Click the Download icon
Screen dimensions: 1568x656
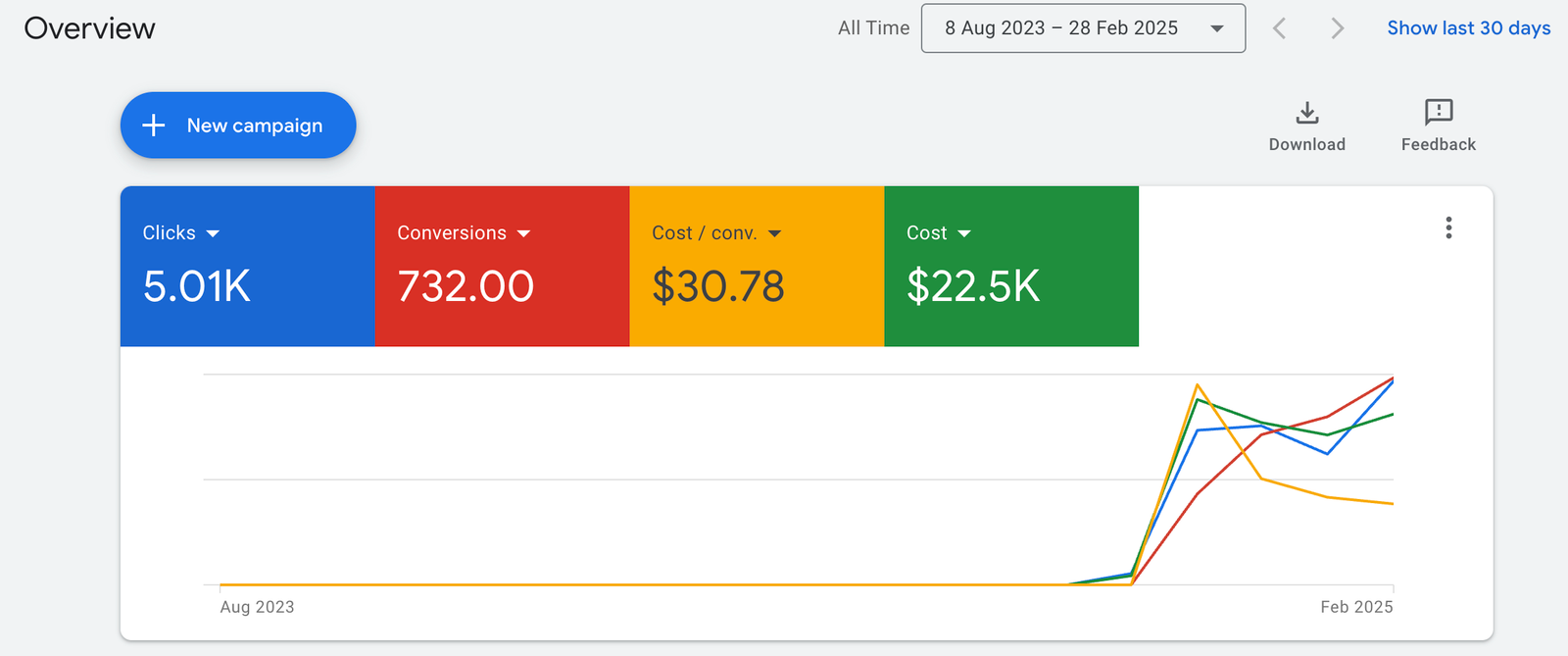click(1306, 113)
